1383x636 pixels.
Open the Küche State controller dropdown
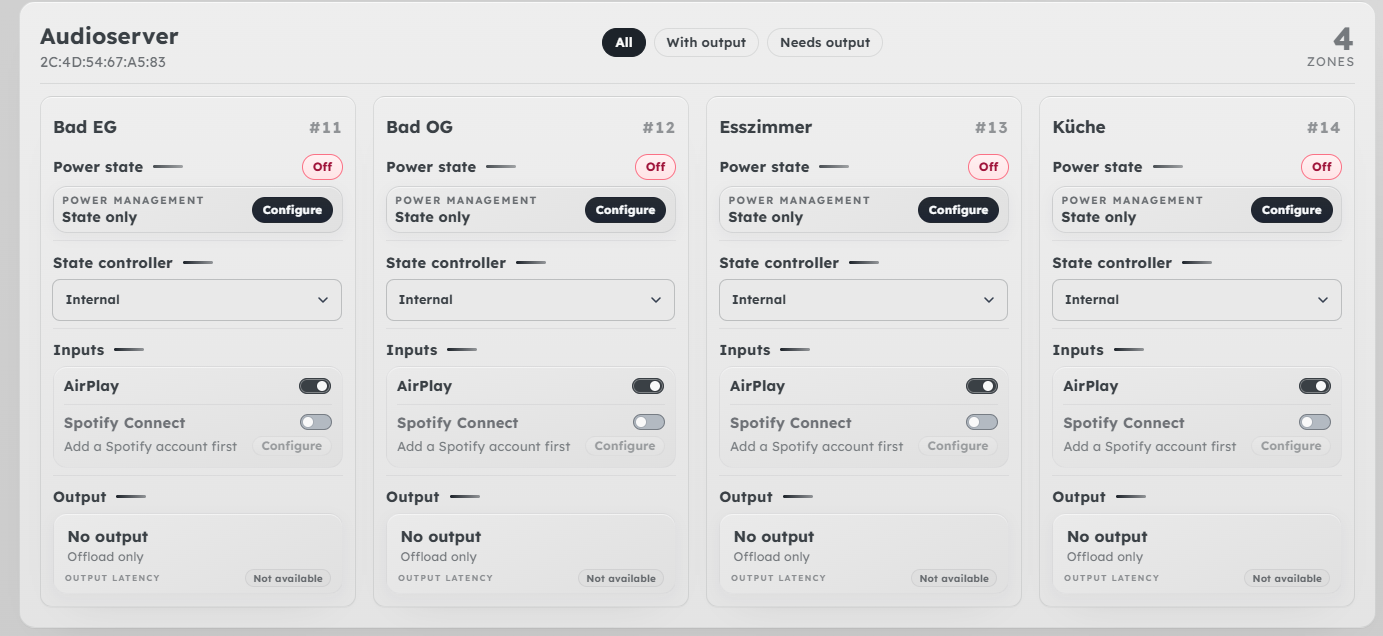[1196, 300]
